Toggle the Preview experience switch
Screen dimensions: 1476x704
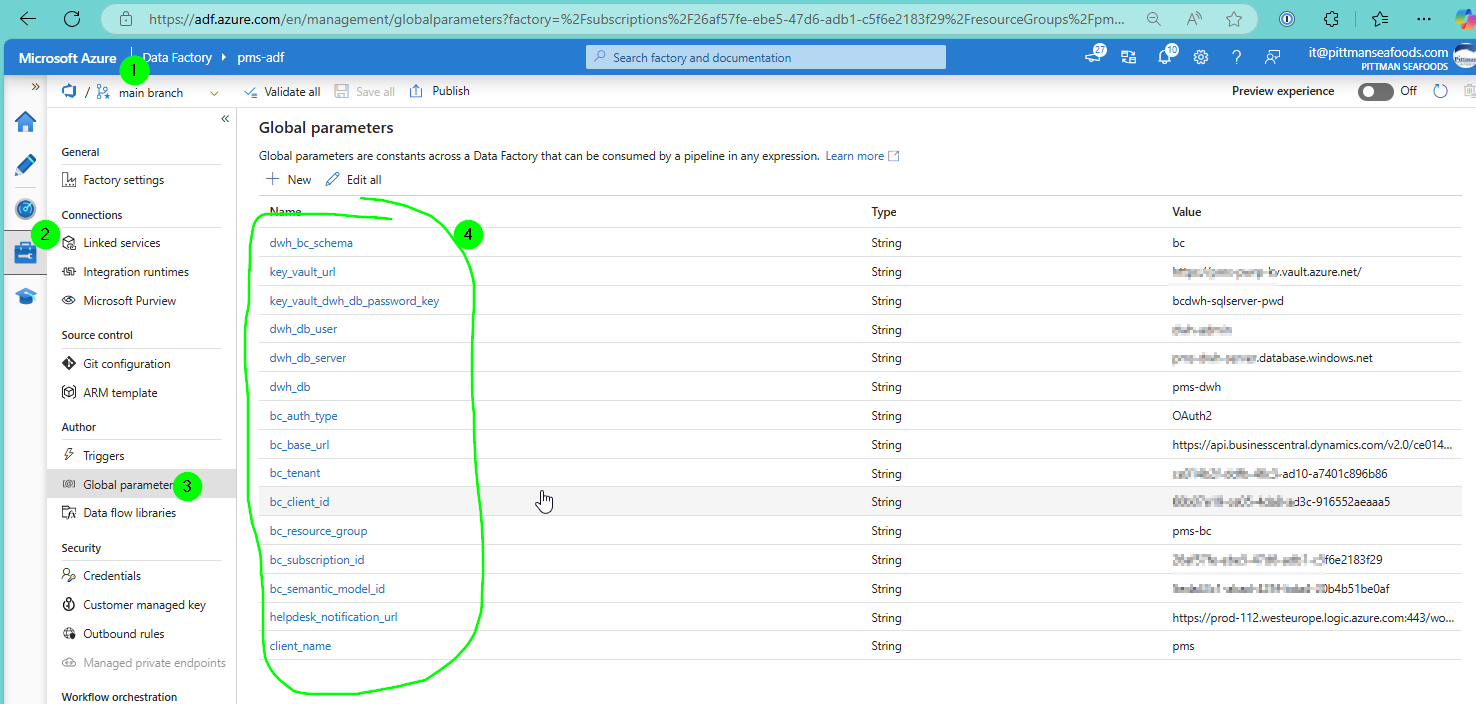click(1375, 91)
